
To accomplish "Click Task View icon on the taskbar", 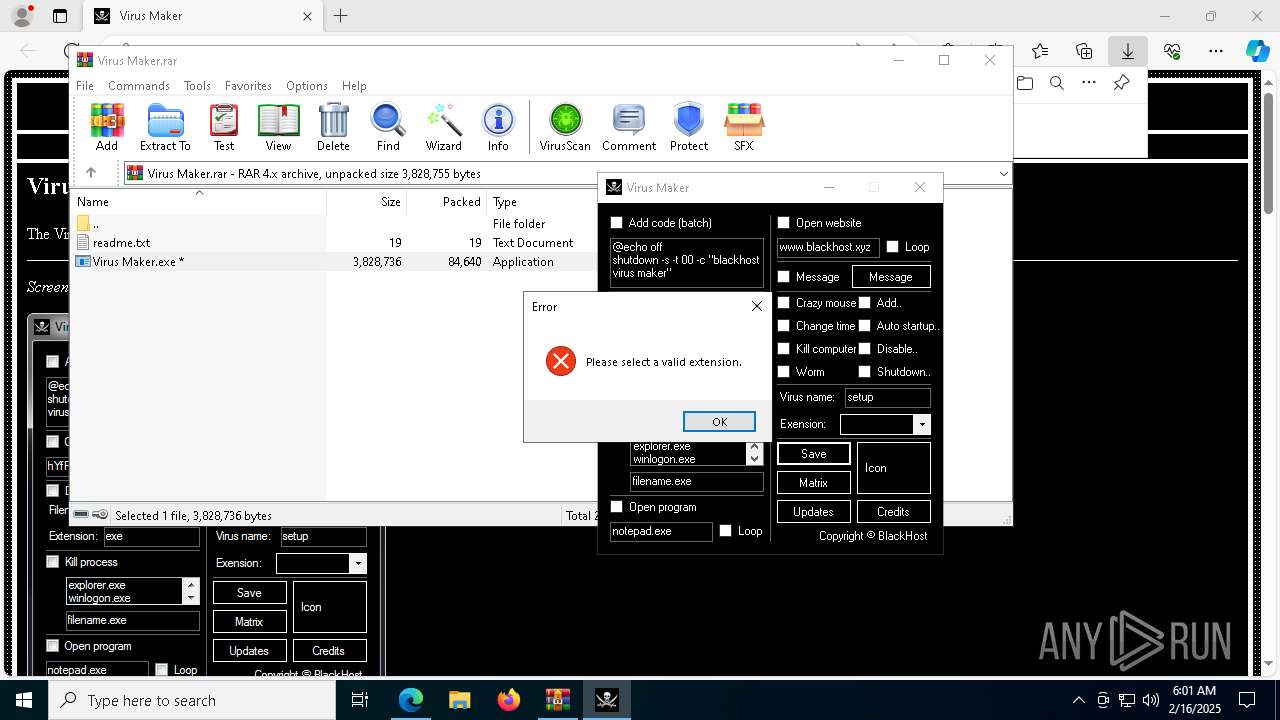I will (x=361, y=700).
